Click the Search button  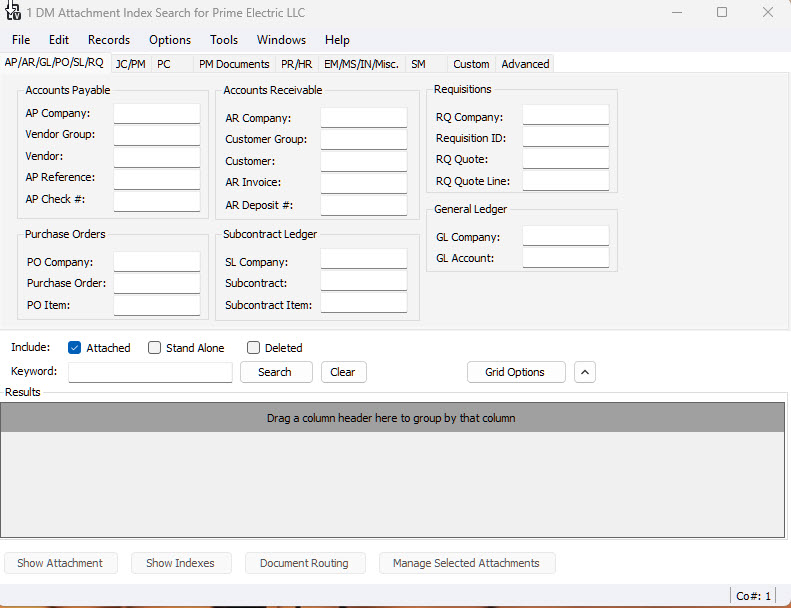pos(276,372)
